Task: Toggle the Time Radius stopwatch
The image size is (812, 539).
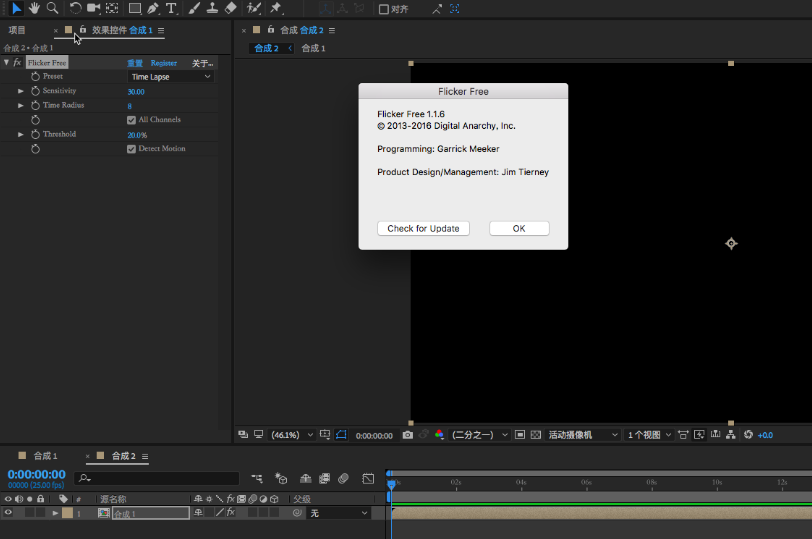Action: coord(35,106)
